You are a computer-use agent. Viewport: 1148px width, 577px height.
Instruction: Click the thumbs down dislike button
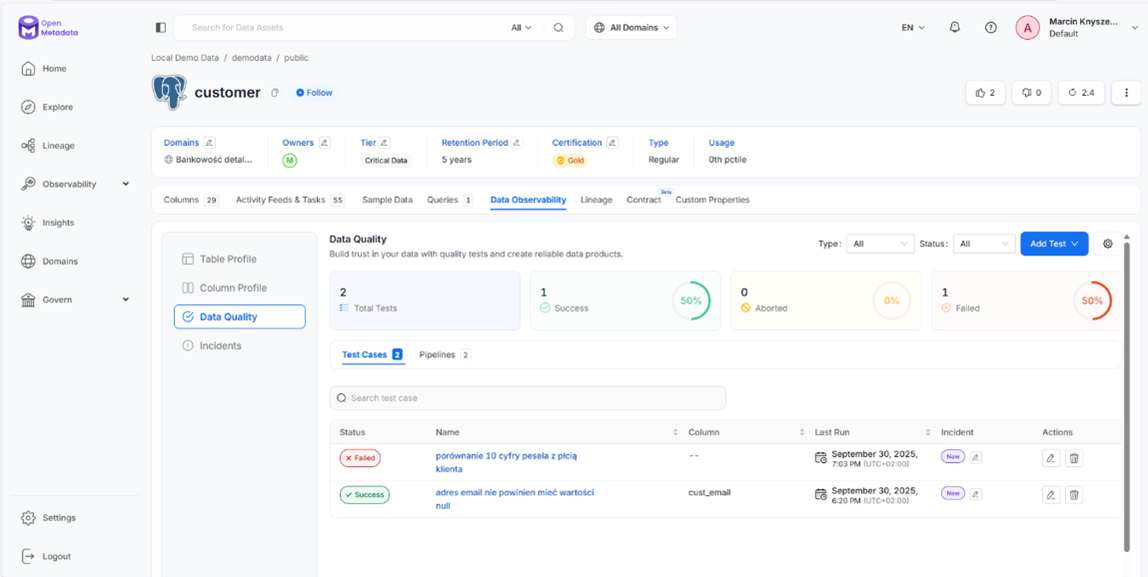[1031, 93]
